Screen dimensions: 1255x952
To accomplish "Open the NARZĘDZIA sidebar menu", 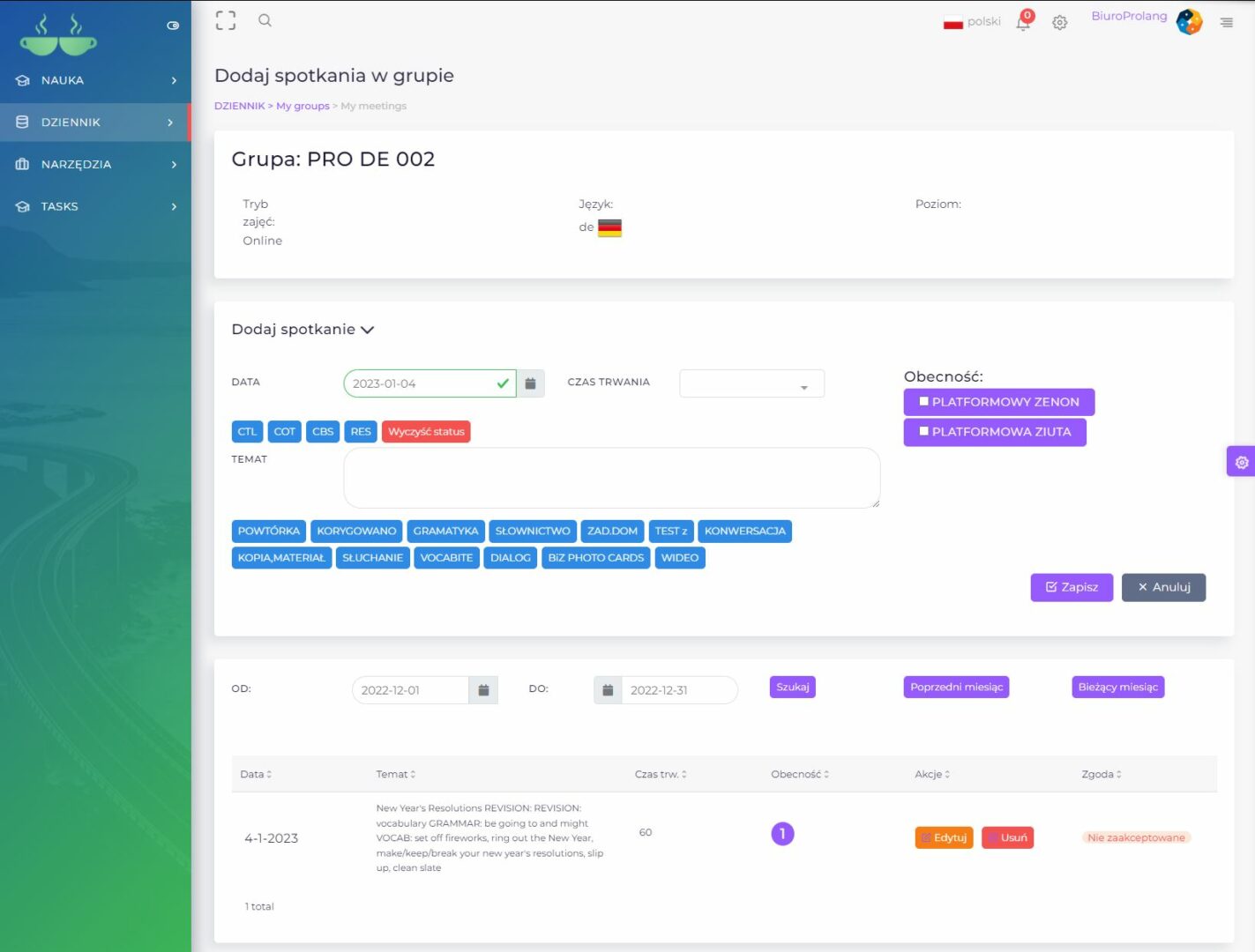I will click(x=95, y=165).
